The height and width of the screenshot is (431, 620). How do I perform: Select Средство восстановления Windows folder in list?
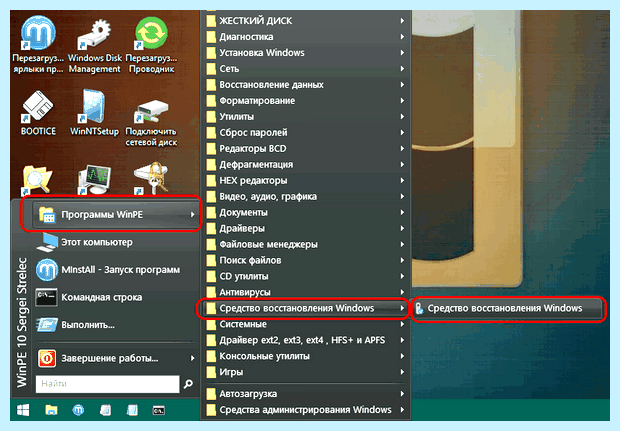pos(306,308)
